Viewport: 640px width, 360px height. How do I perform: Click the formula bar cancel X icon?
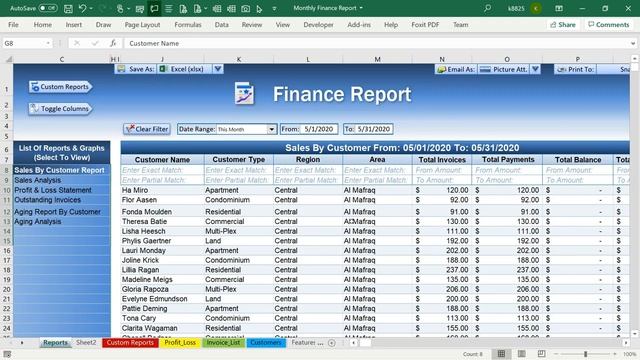pyautogui.click(x=77, y=43)
